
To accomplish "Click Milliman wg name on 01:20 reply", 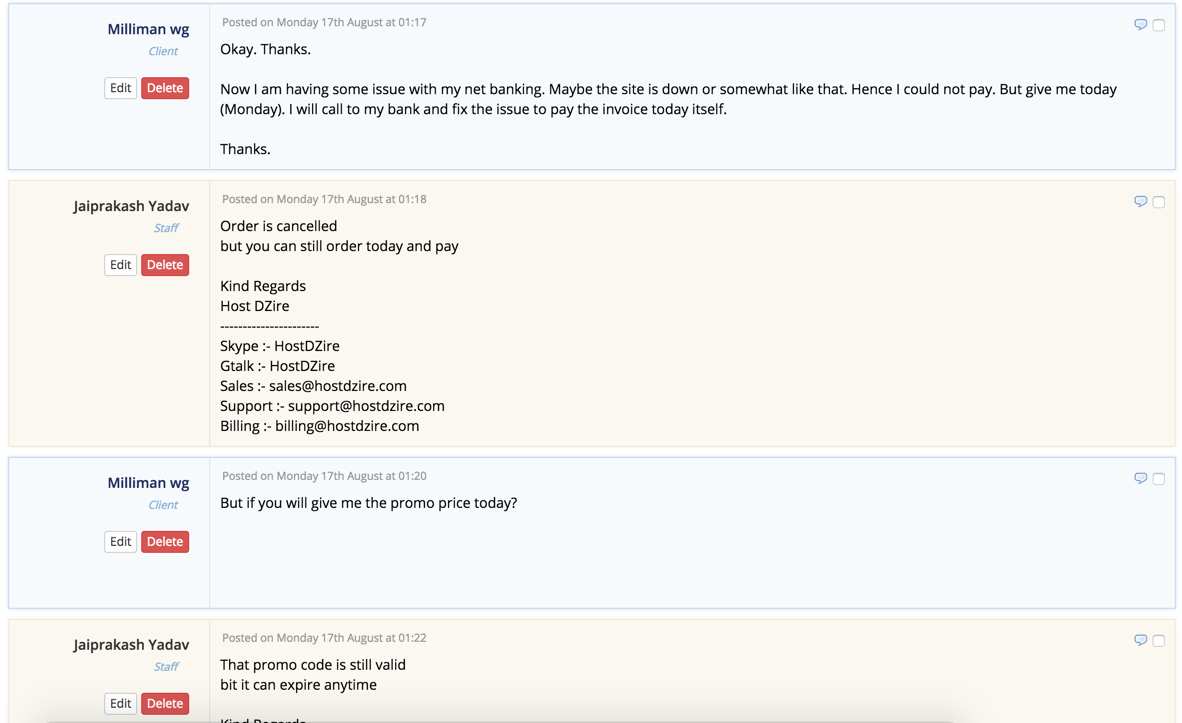I will tap(148, 483).
